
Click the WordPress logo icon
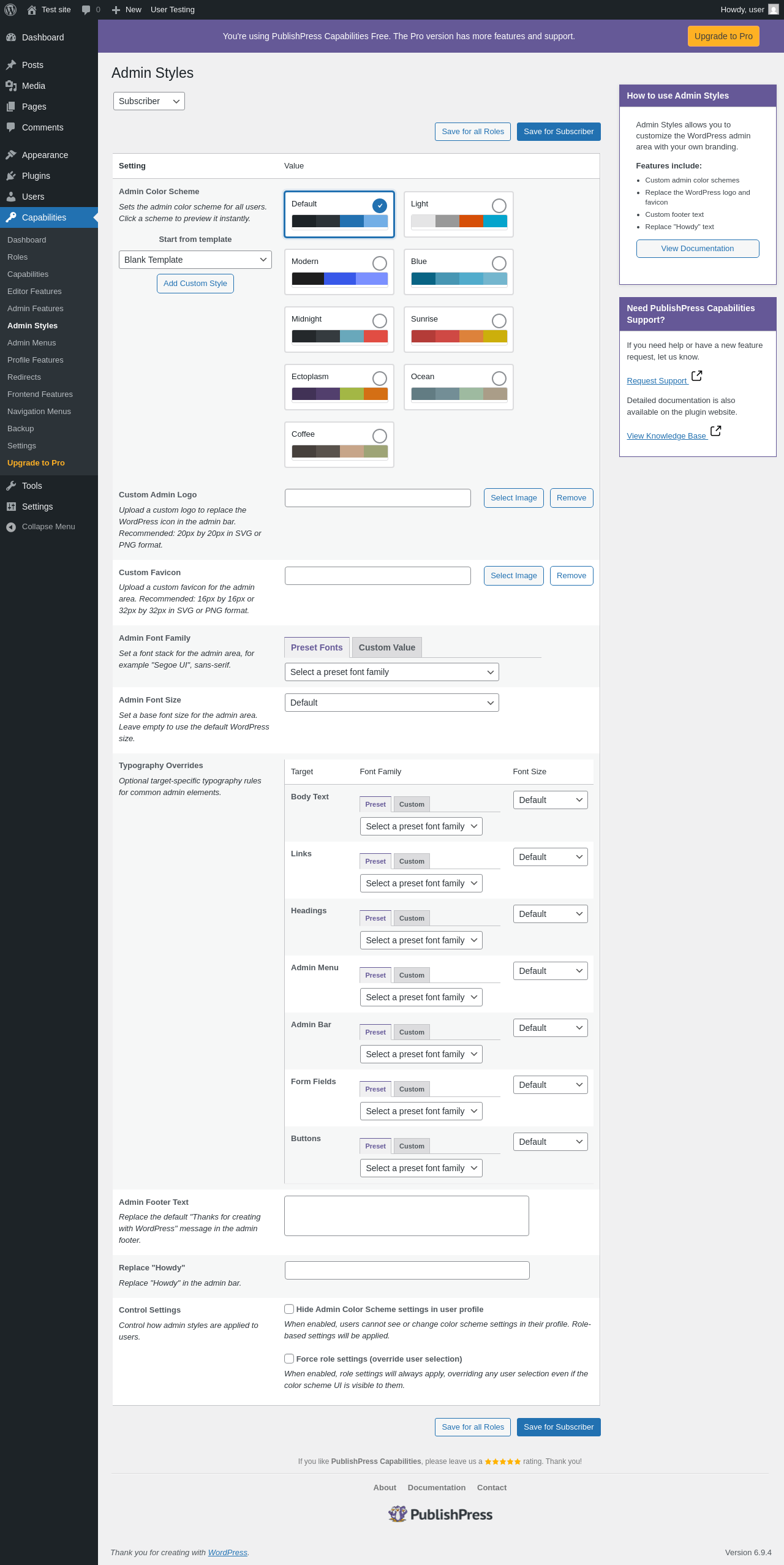coord(10,10)
